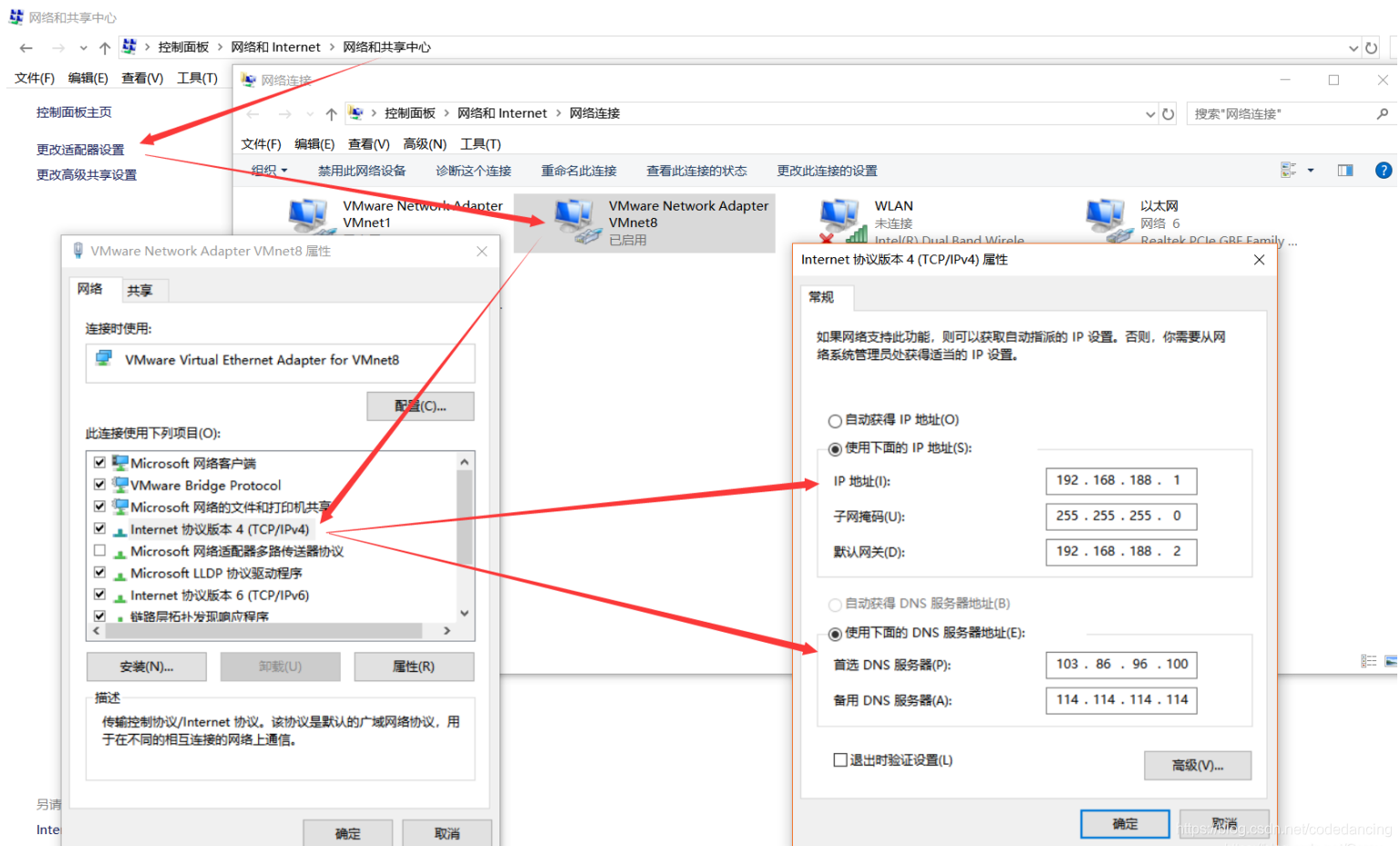Select the 自动获得 IP 地址 radio button
The height and width of the screenshot is (846, 1400).
pos(835,420)
